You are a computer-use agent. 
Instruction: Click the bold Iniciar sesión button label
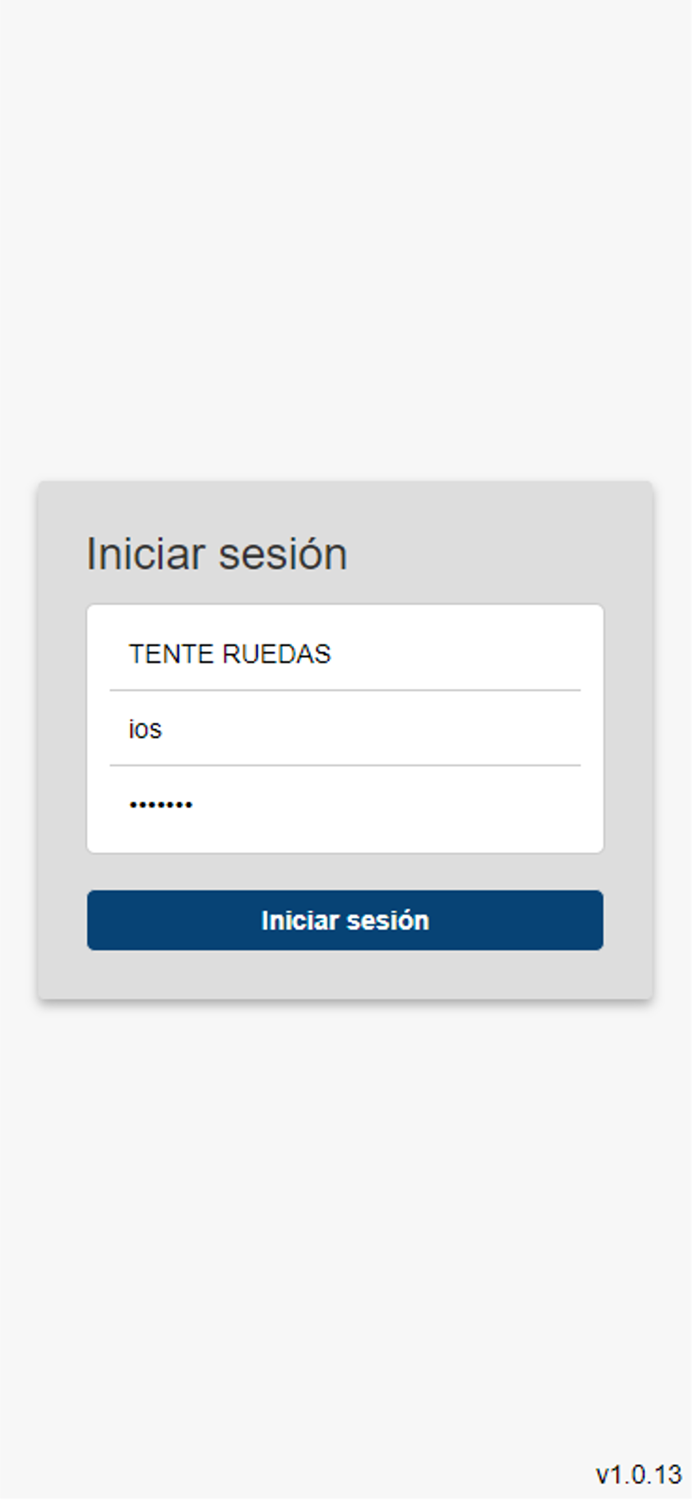[345, 919]
